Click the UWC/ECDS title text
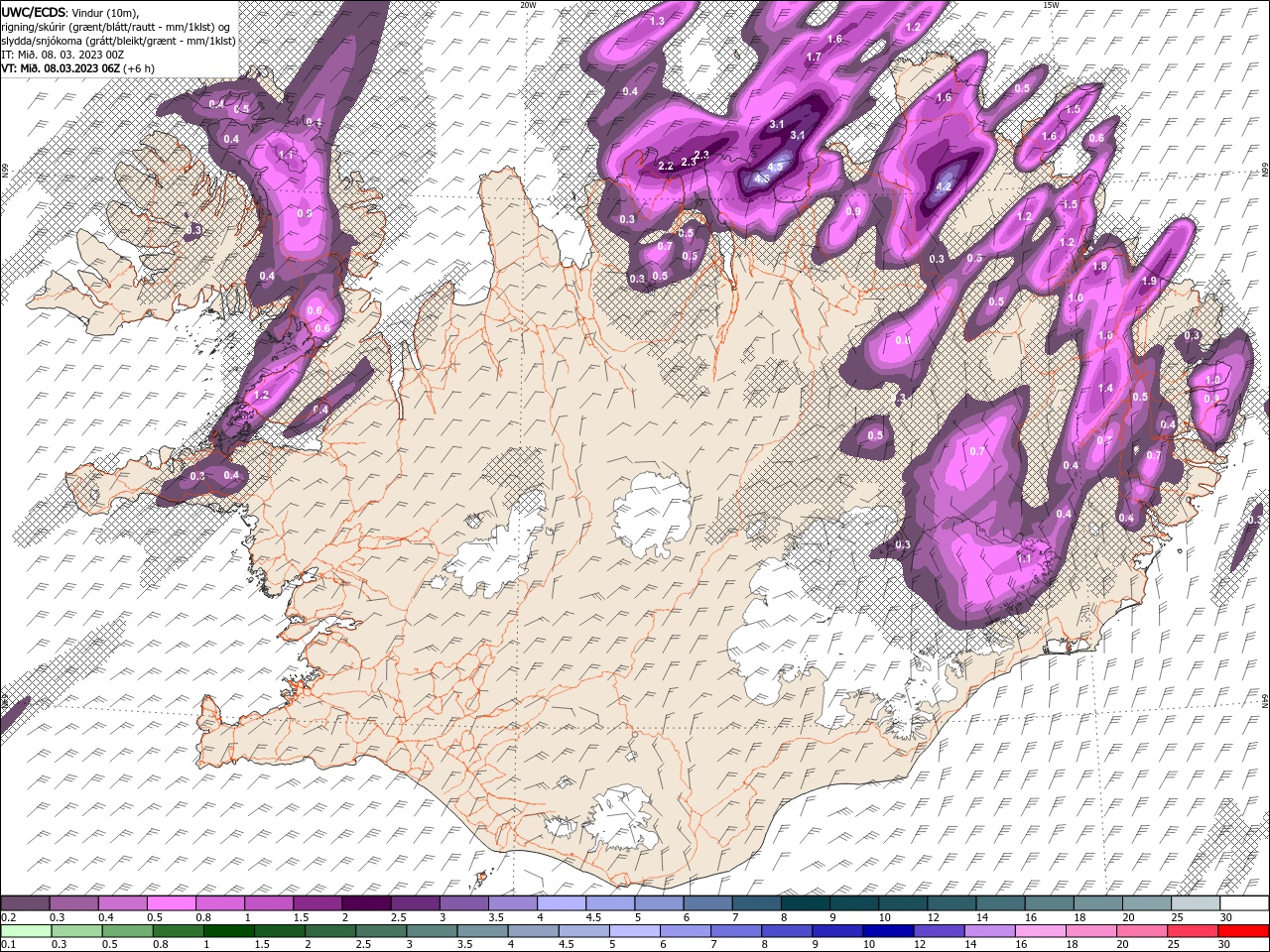1270x952 pixels. click(34, 11)
